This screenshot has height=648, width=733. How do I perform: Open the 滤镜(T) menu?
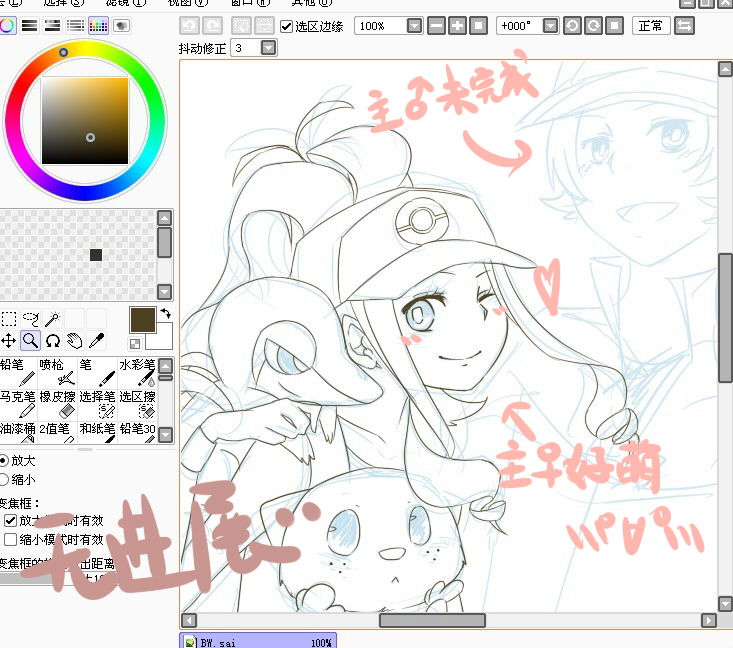coord(126,3)
